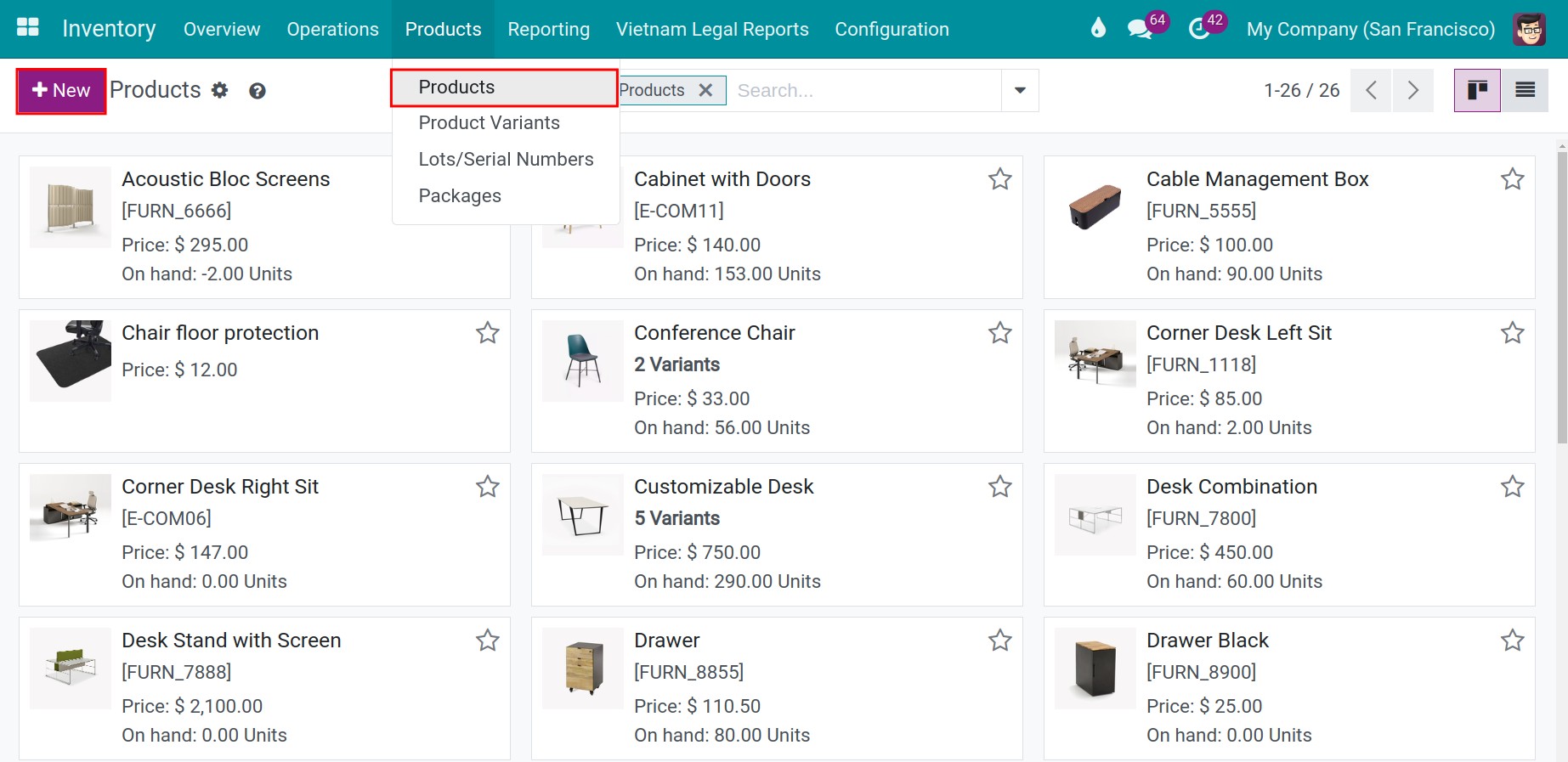1568x762 pixels.
Task: Click '5 Variants' on Customizable Desk
Action: click(x=677, y=518)
